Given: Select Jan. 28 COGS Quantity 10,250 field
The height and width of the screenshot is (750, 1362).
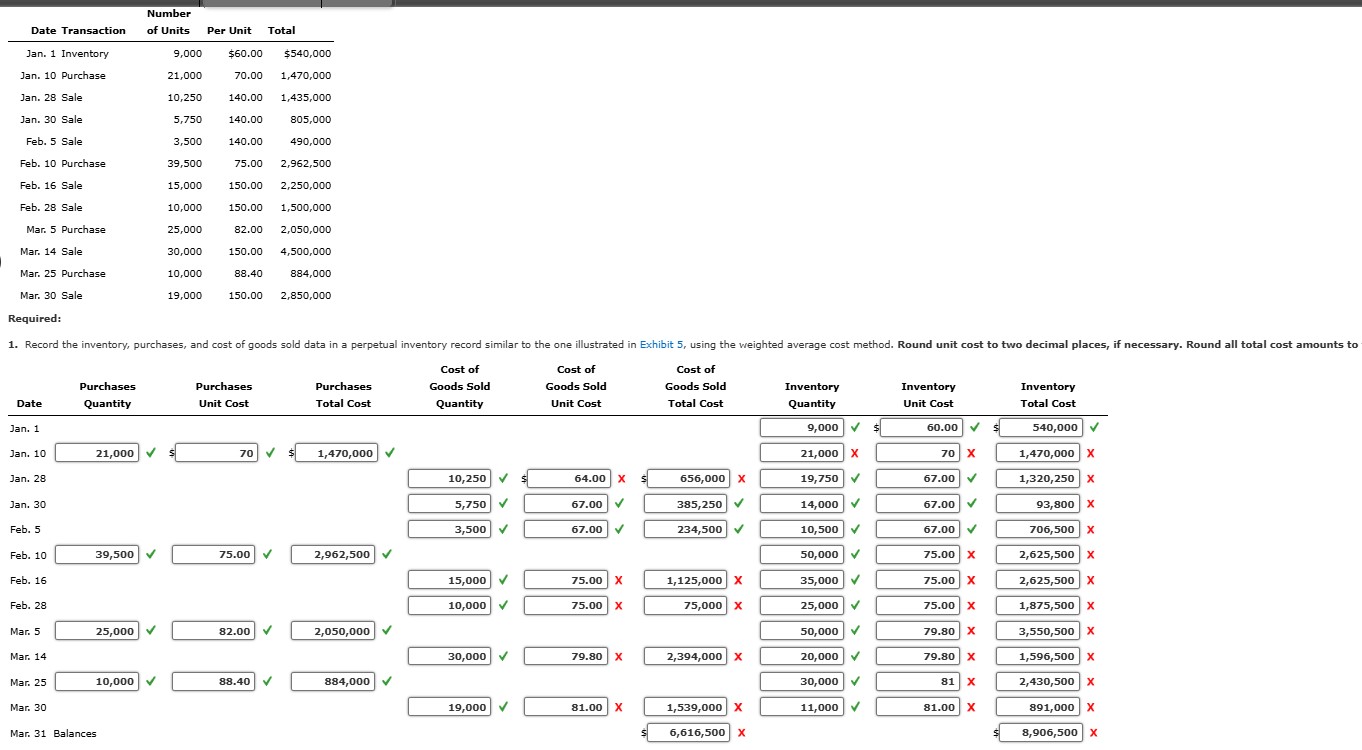Looking at the screenshot, I should pyautogui.click(x=450, y=479).
